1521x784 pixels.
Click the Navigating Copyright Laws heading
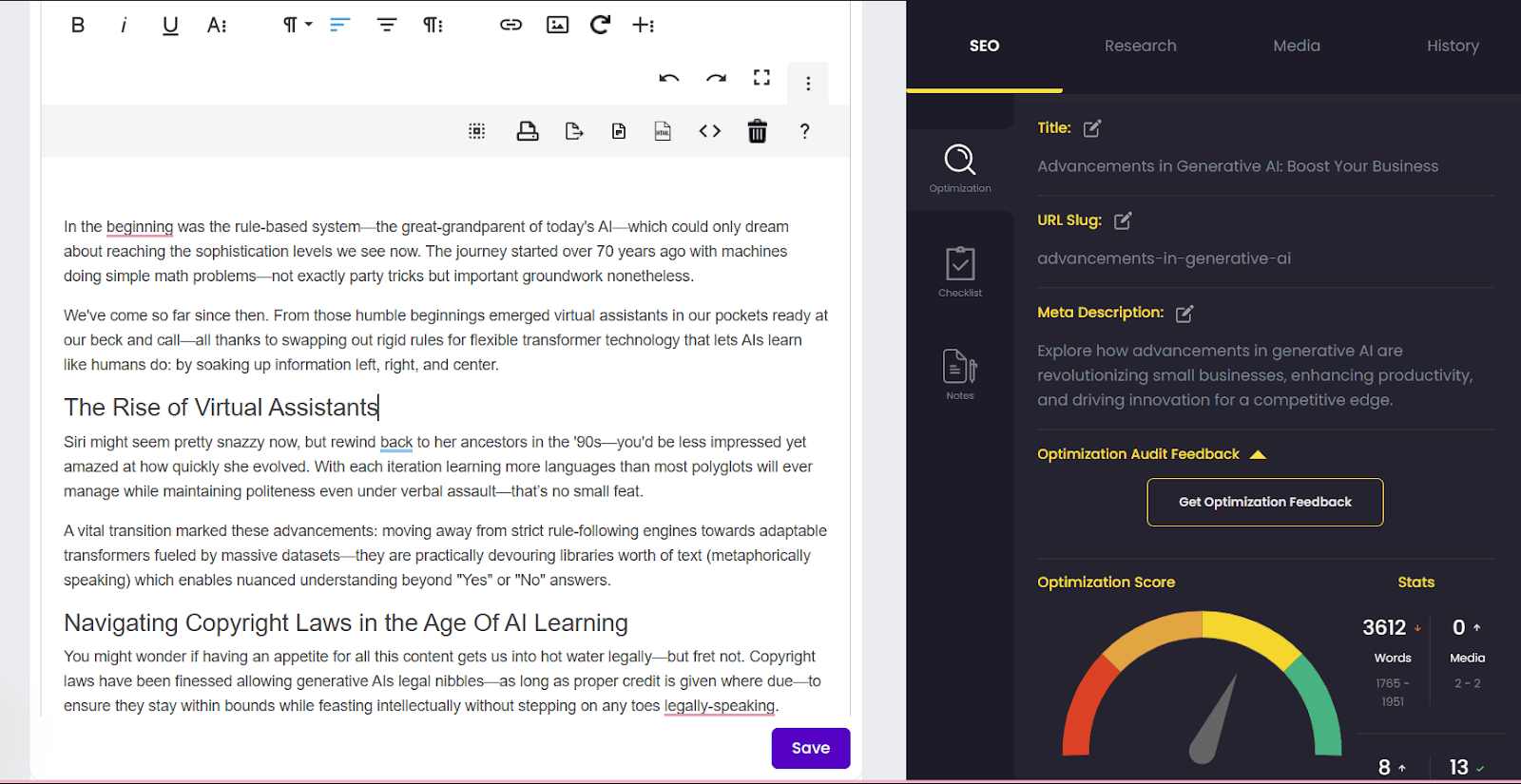(346, 622)
